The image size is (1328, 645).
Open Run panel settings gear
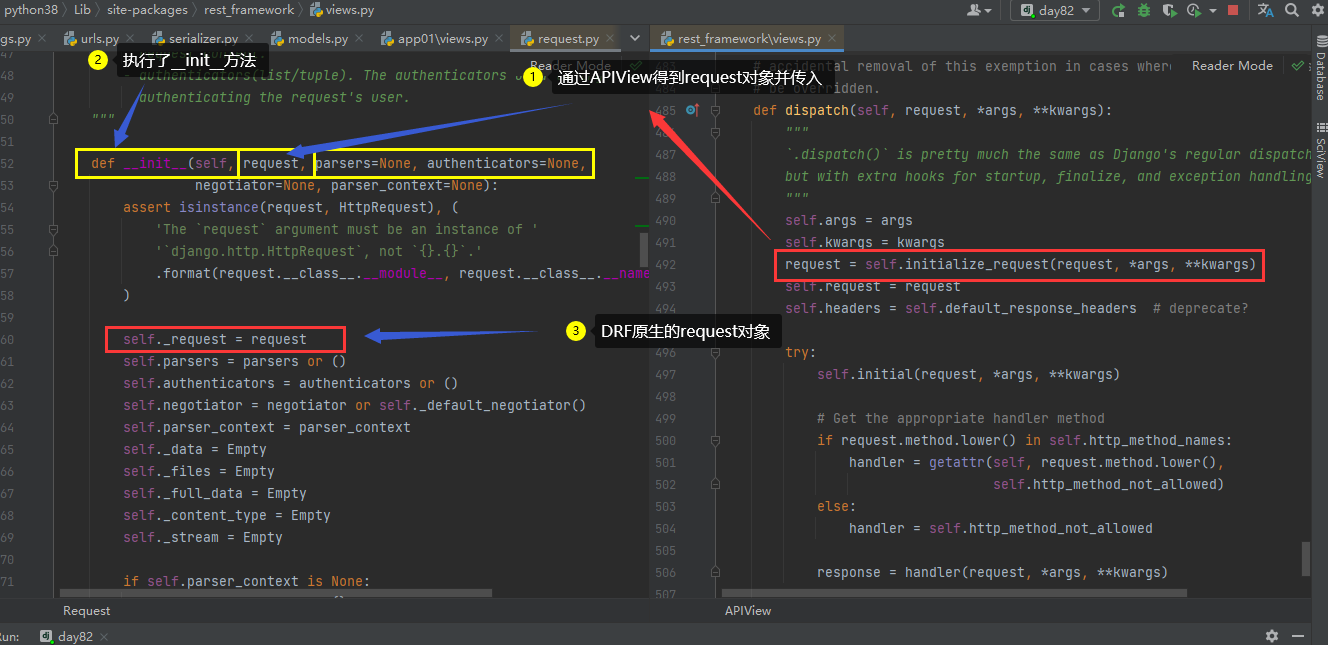pos(1272,636)
